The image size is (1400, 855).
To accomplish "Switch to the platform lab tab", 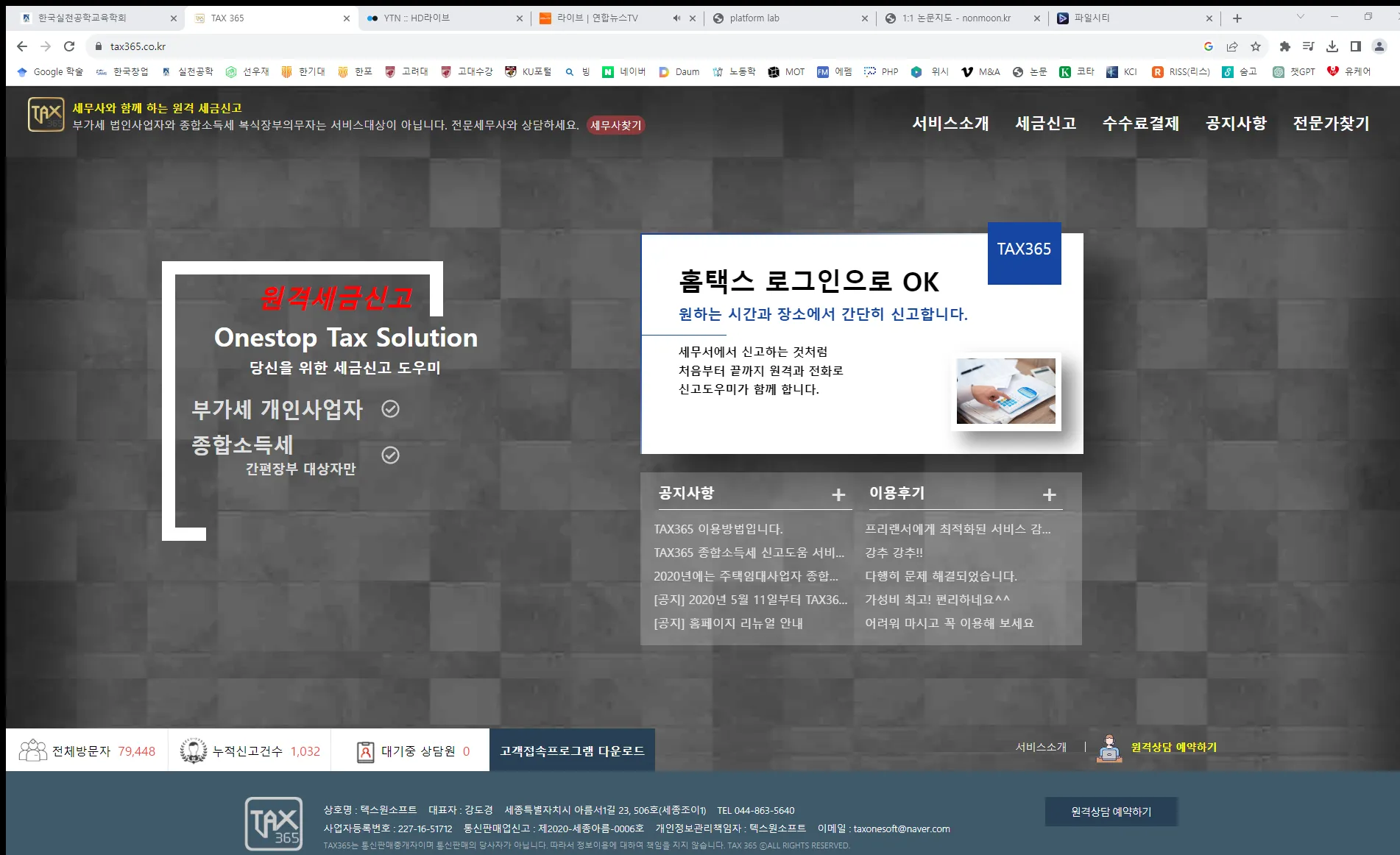I will coord(789,18).
